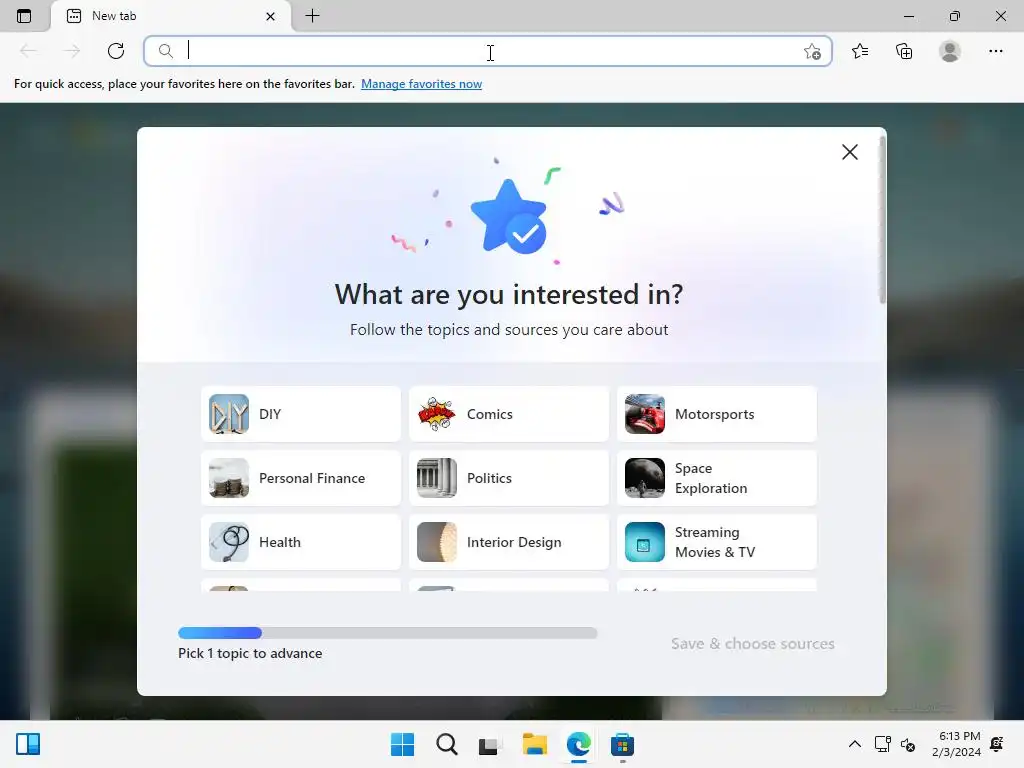Screen dimensions: 1024x768
Task: Close the New tab tab
Action: coord(270,16)
